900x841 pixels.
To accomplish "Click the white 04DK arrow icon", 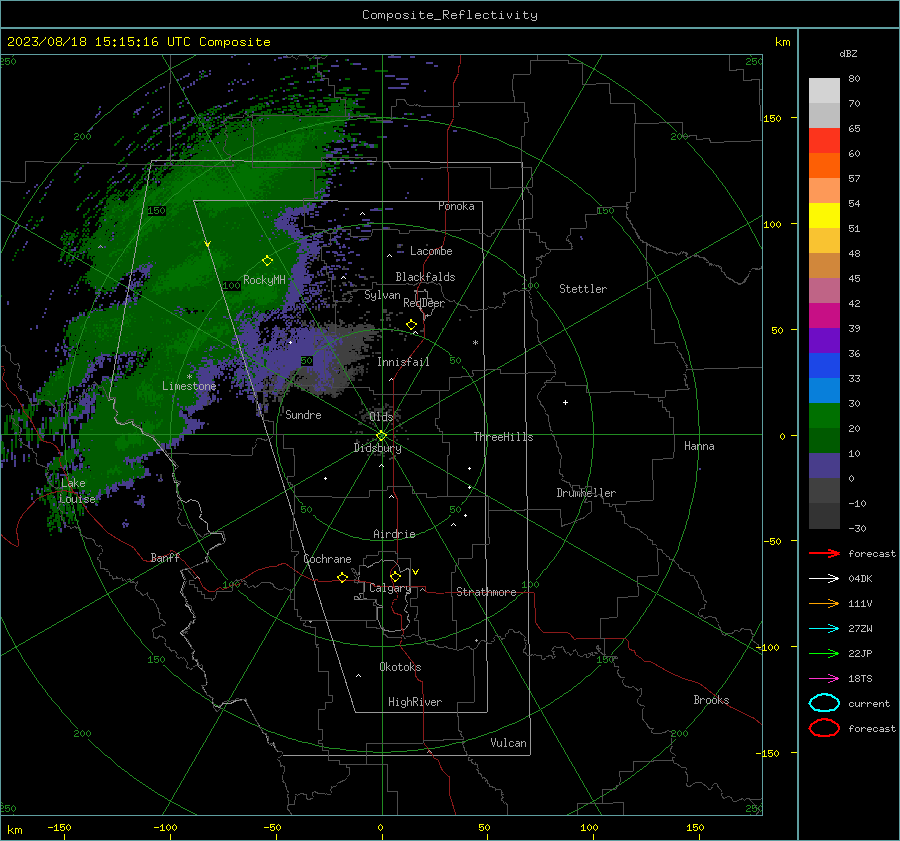I will tap(824, 578).
